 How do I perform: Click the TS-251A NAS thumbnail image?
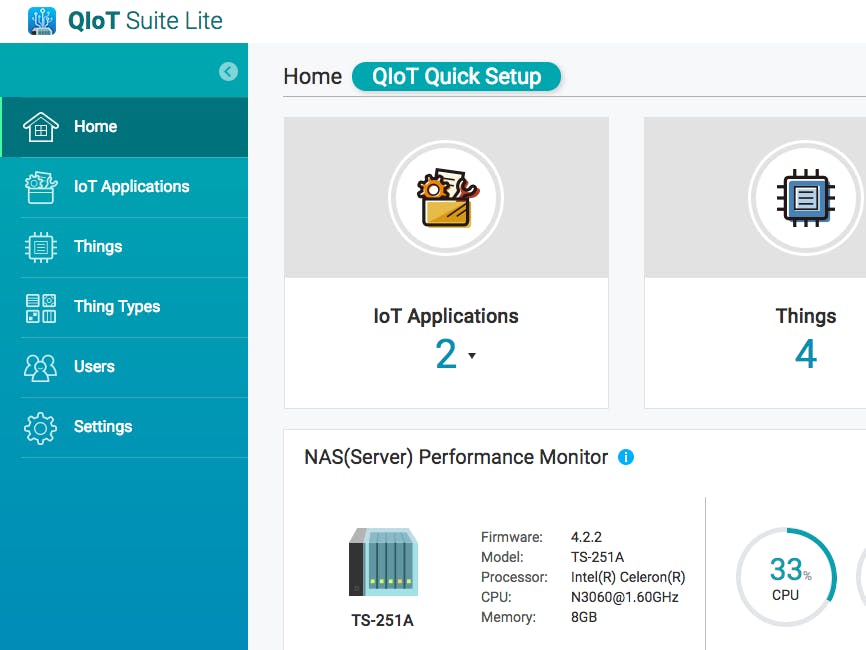click(x=383, y=565)
